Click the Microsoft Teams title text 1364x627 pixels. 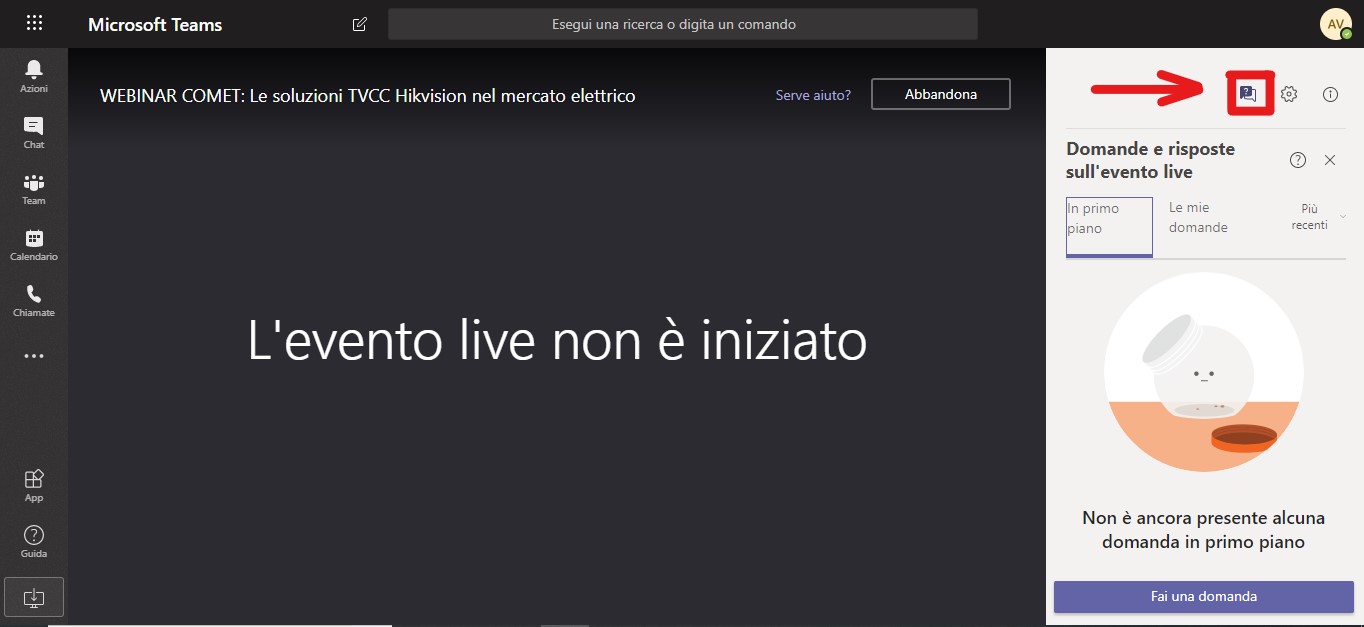[155, 24]
